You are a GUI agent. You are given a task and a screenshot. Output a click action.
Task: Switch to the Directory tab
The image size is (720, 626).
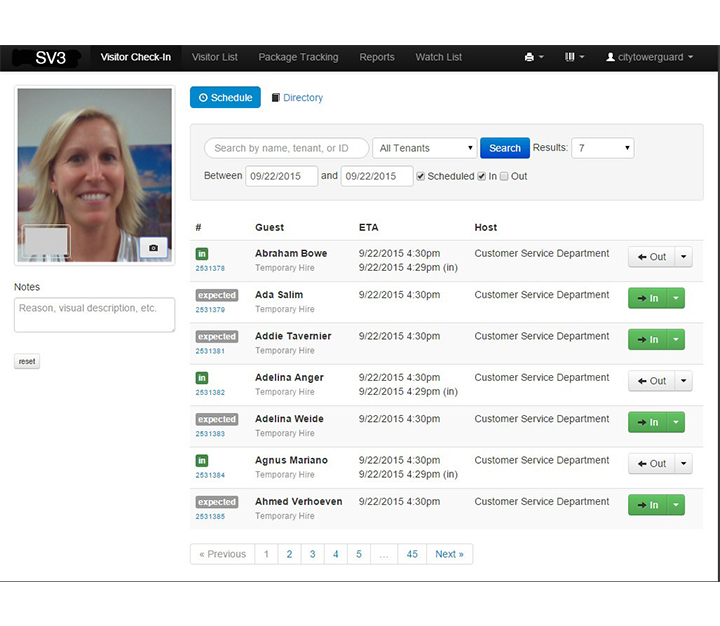coord(297,98)
